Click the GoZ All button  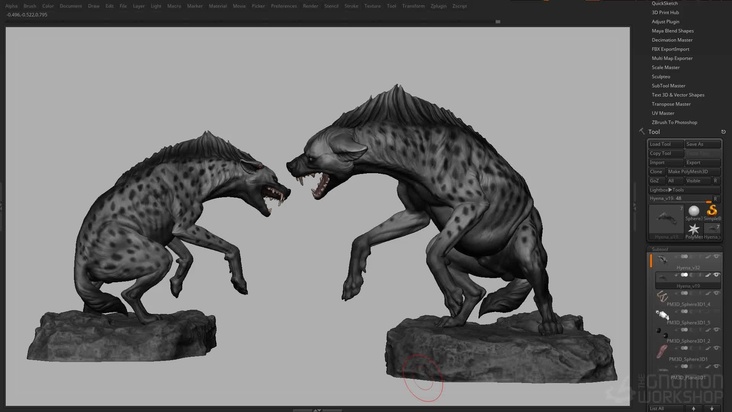tap(675, 181)
